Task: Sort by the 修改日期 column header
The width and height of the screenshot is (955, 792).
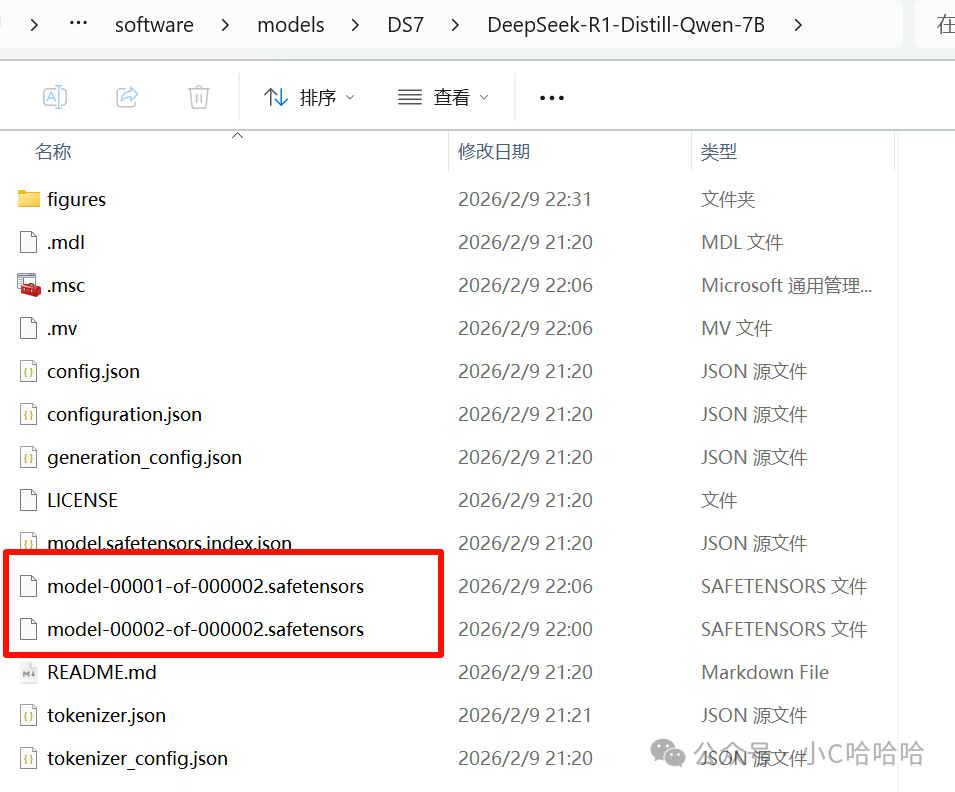Action: [x=494, y=151]
